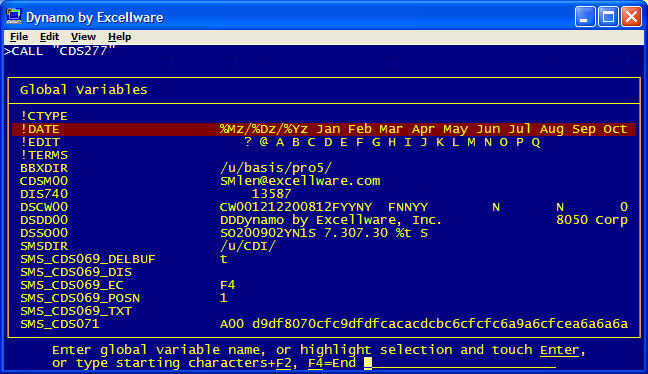Click the 13587 value
This screenshot has height=374, width=648.
[x=272, y=194]
